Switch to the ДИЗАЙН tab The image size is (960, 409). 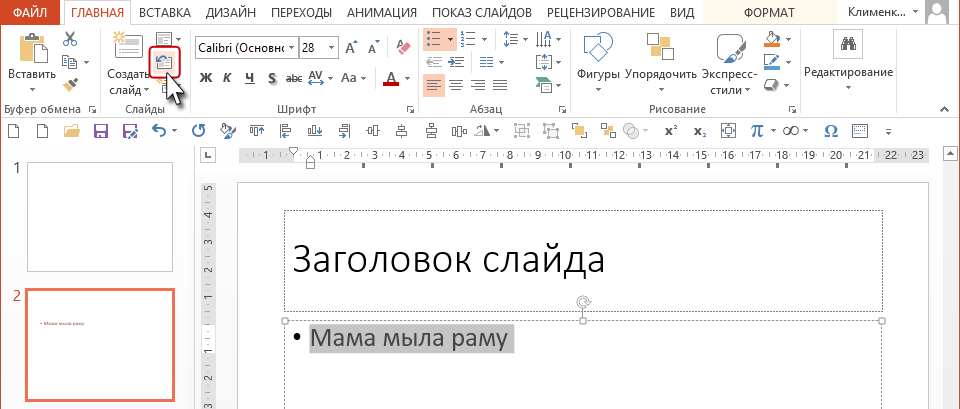click(230, 12)
